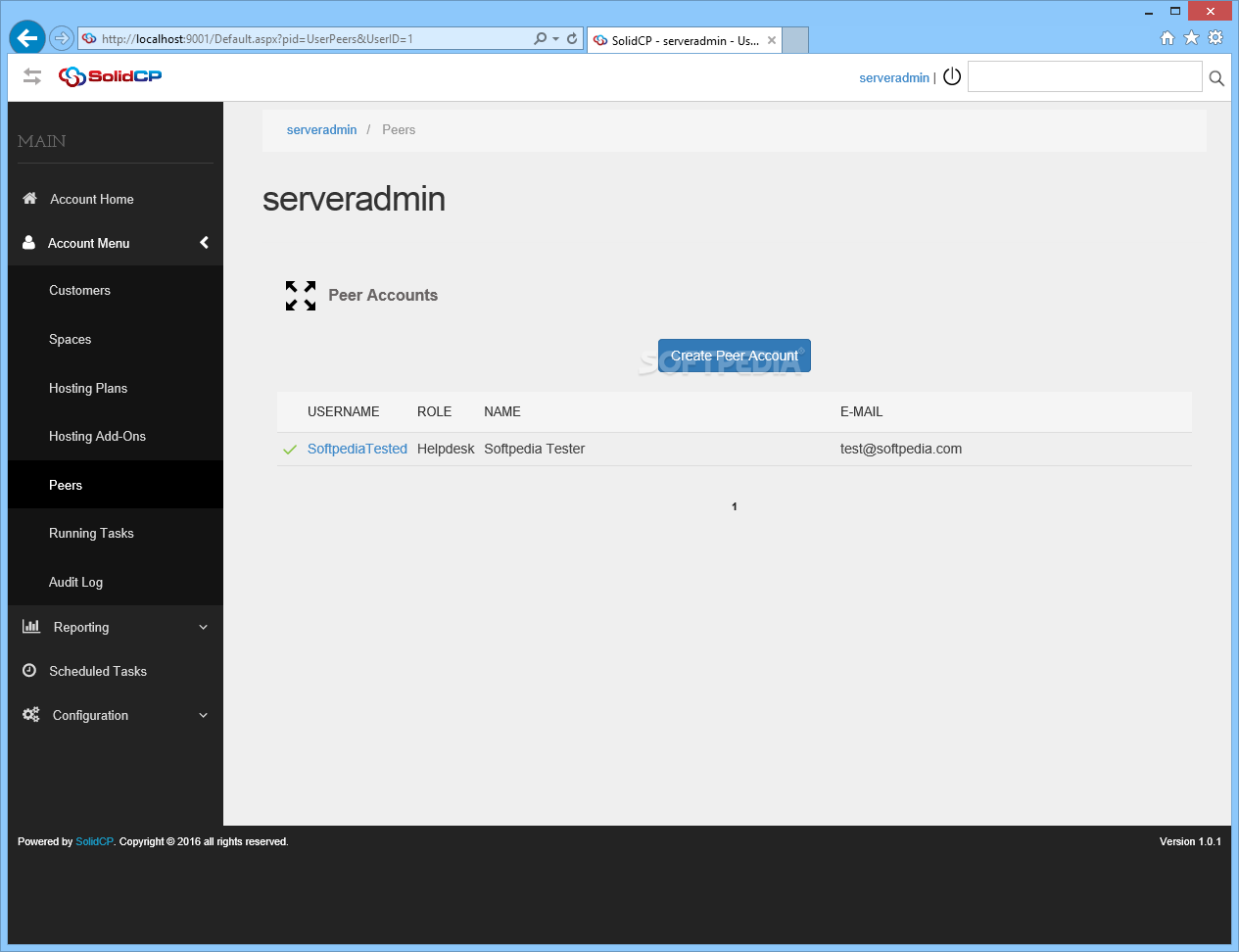Image resolution: width=1239 pixels, height=952 pixels.
Task: Click the green checkmark beside SoftpediaTested
Action: tap(290, 450)
